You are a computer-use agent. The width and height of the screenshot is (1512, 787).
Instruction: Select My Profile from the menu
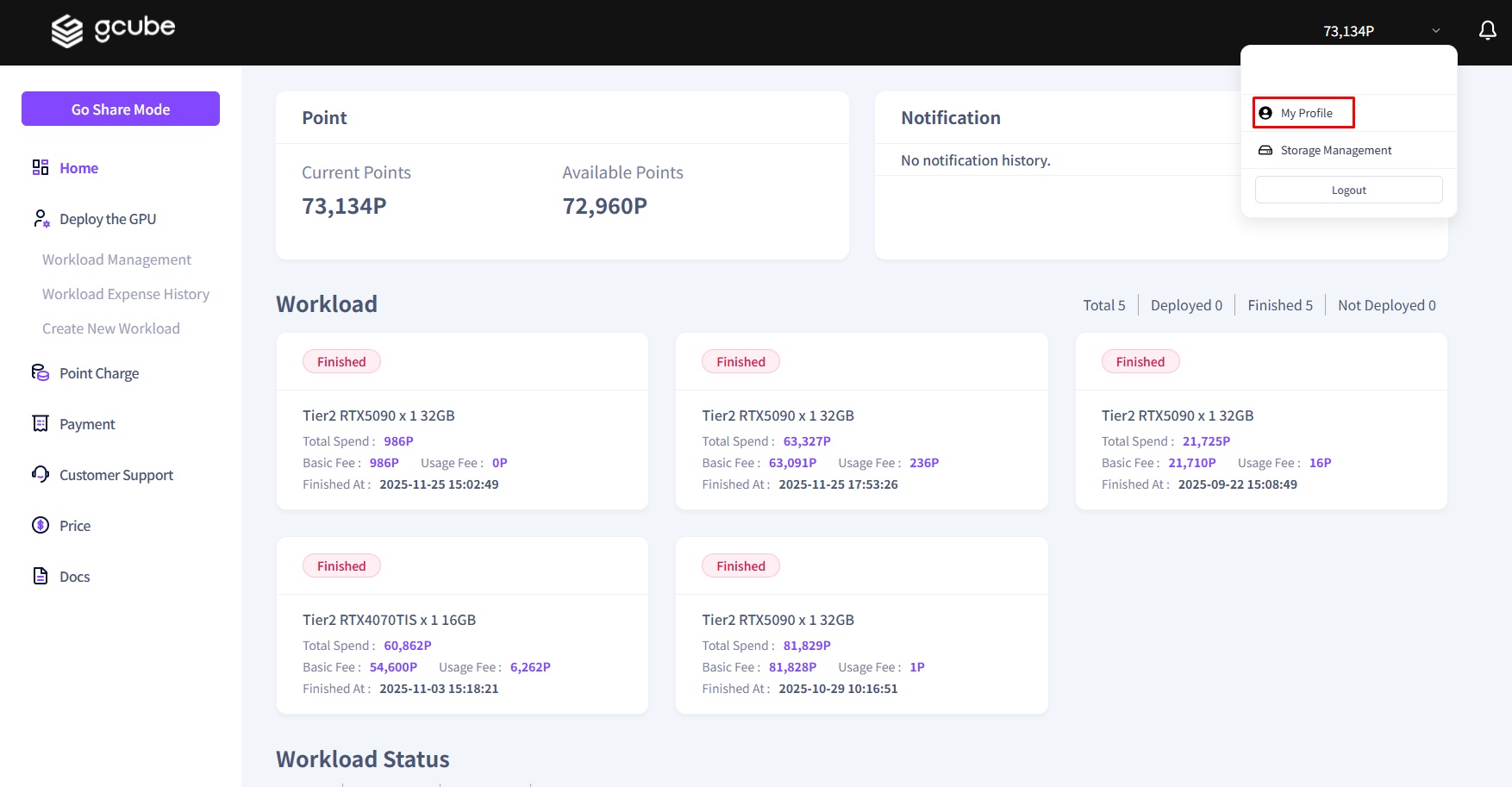[x=1305, y=113]
